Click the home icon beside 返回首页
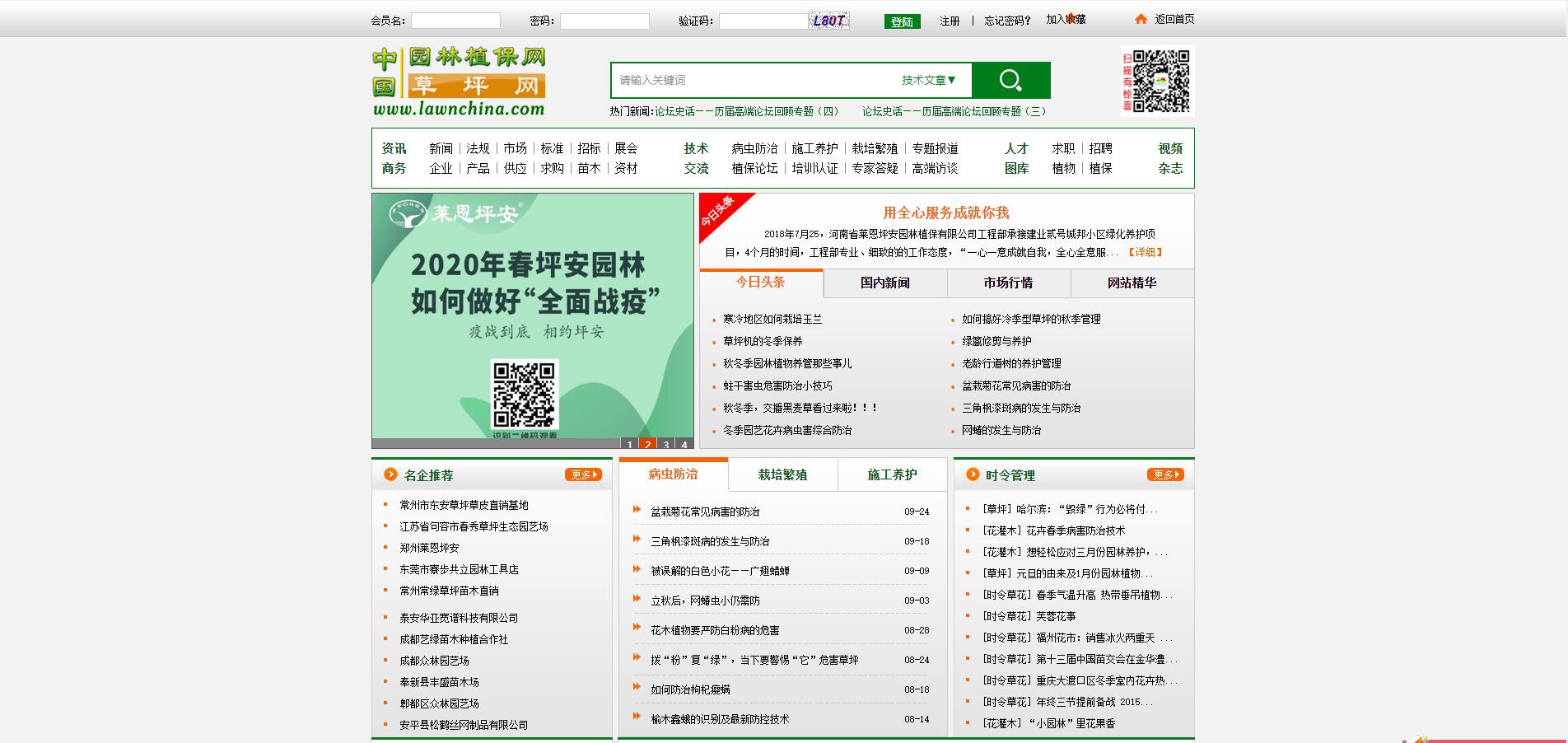 pyautogui.click(x=1141, y=19)
